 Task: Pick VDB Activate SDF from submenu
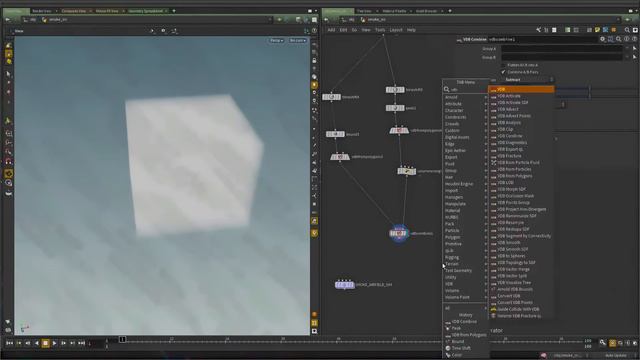coord(513,102)
